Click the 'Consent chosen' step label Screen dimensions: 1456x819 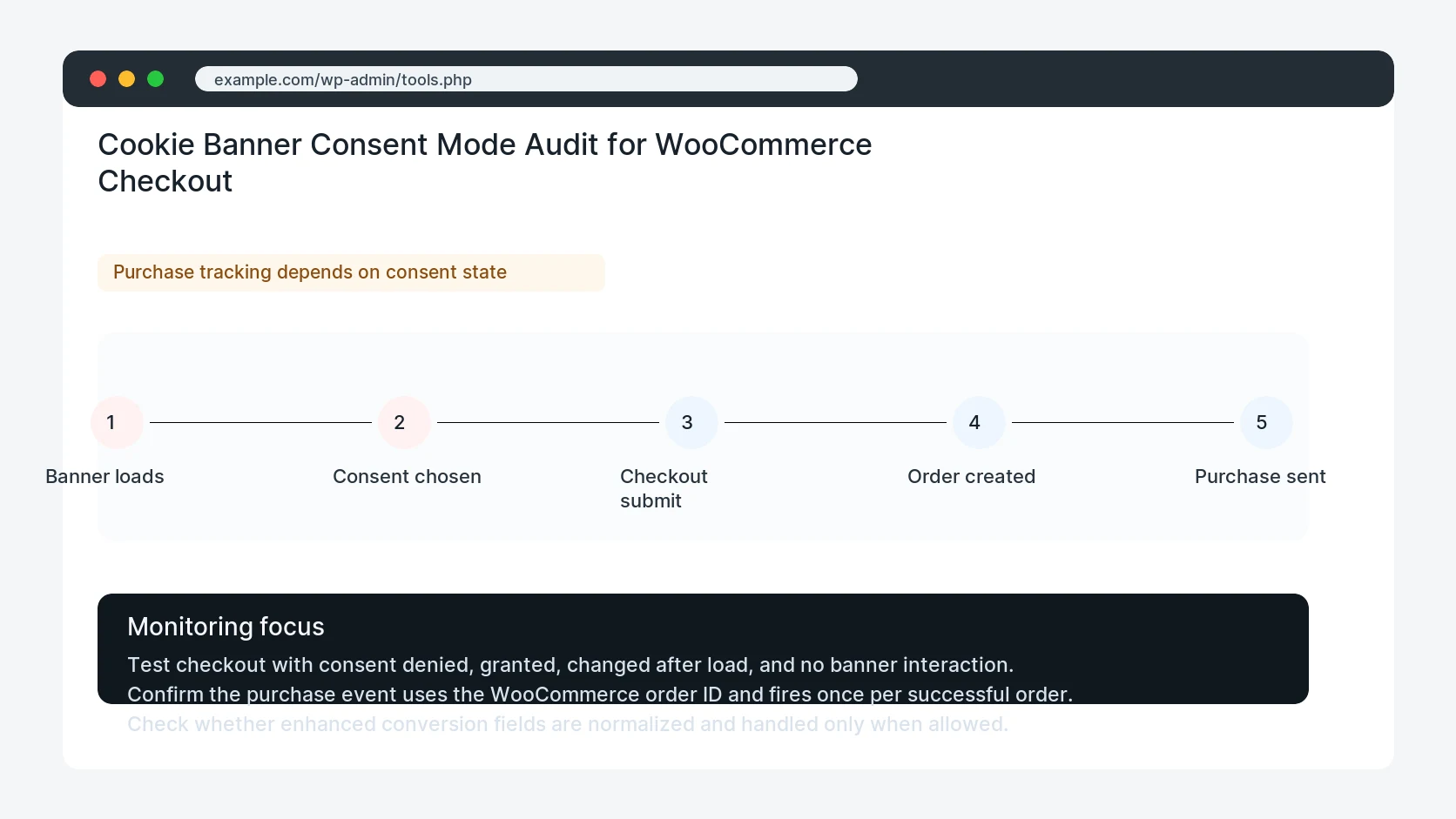pos(407,477)
